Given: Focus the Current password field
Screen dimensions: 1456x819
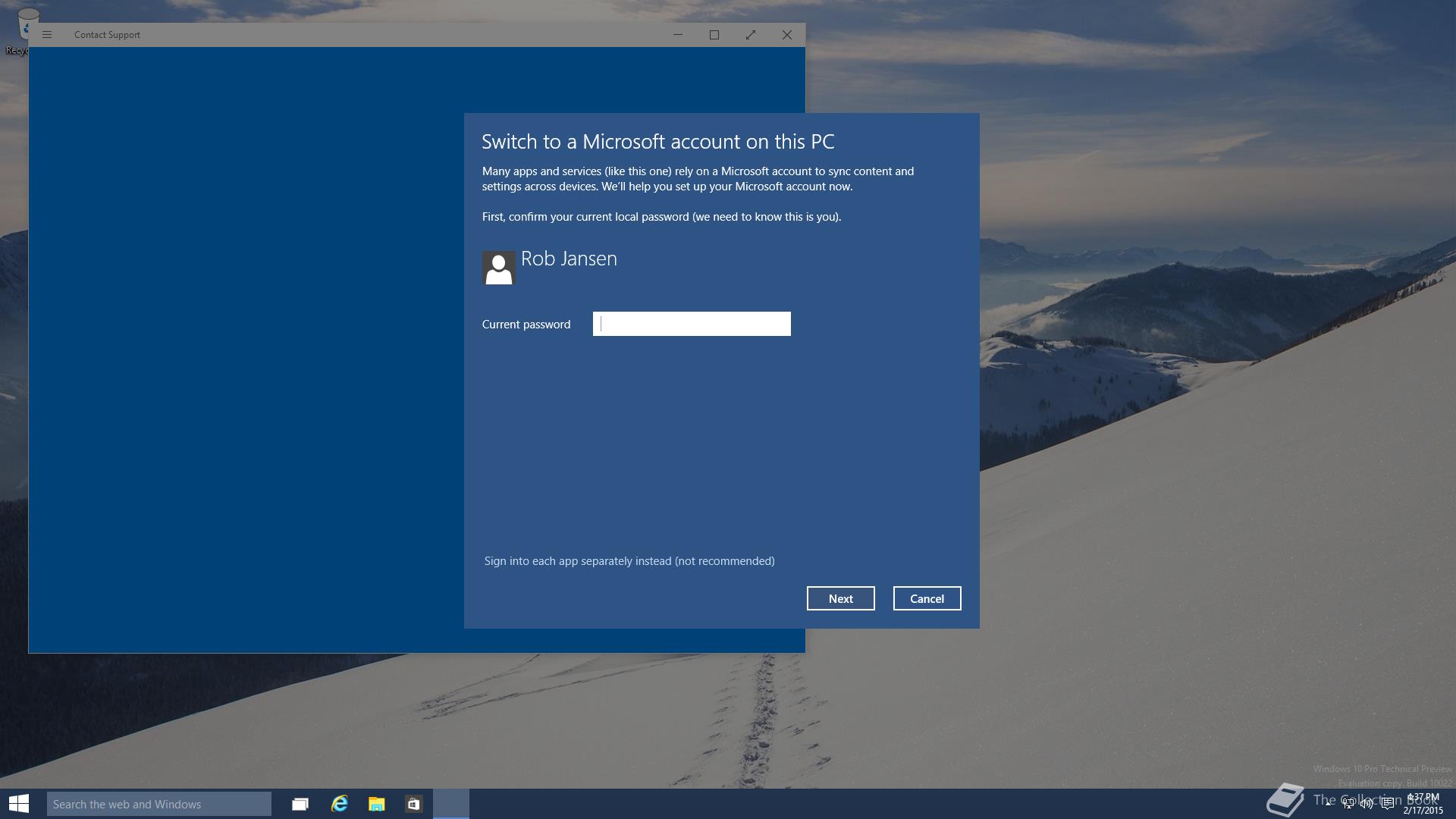Looking at the screenshot, I should (692, 324).
